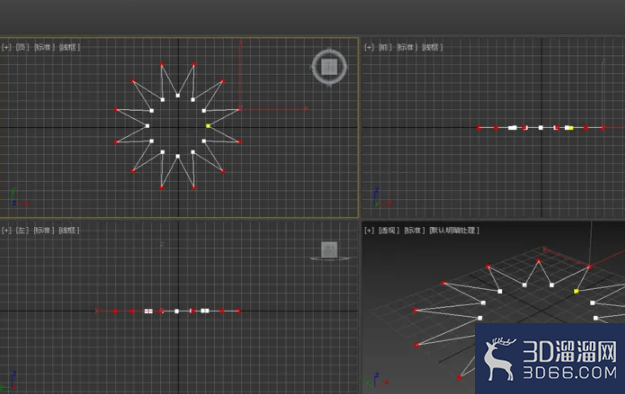Open the 线框 shading menu in the Front (前) viewport

tap(432, 47)
